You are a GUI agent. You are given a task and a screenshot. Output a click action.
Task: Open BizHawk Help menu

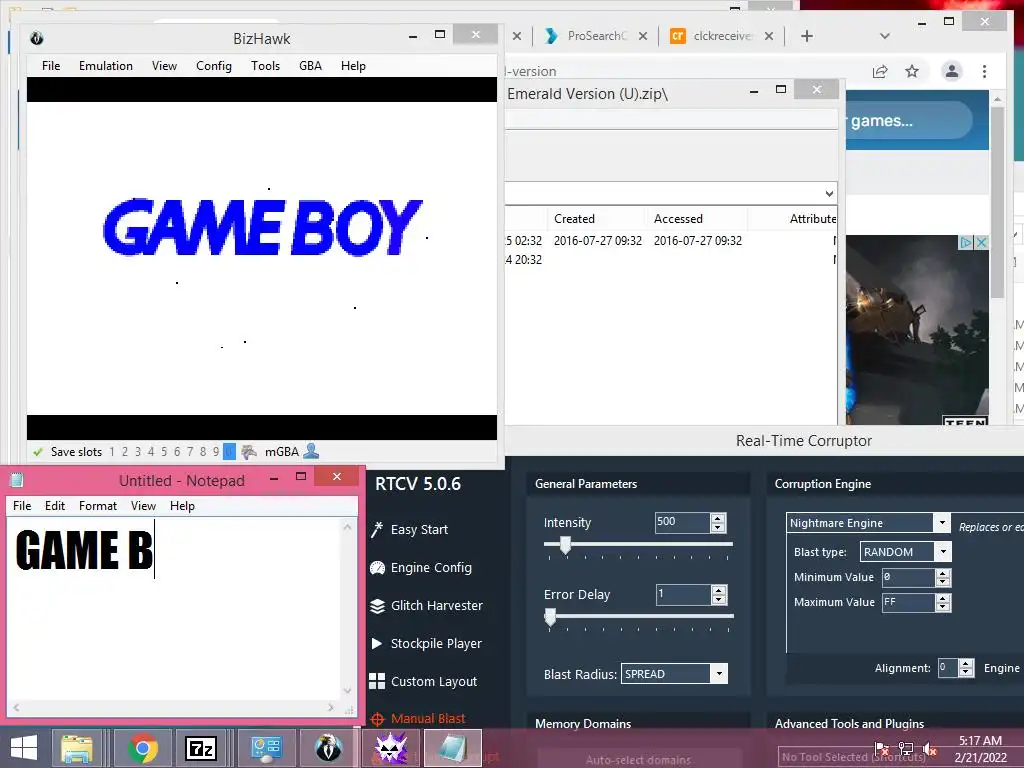353,66
